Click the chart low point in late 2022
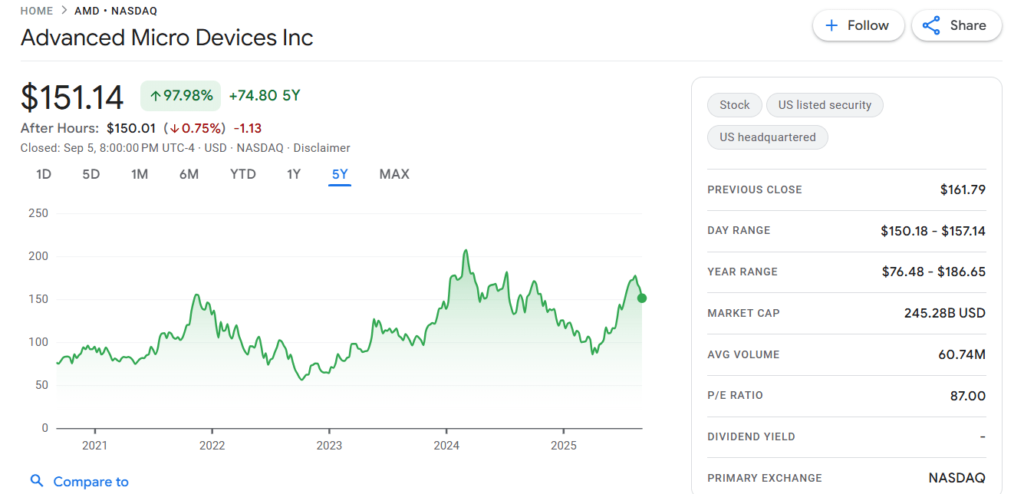 pos(301,379)
